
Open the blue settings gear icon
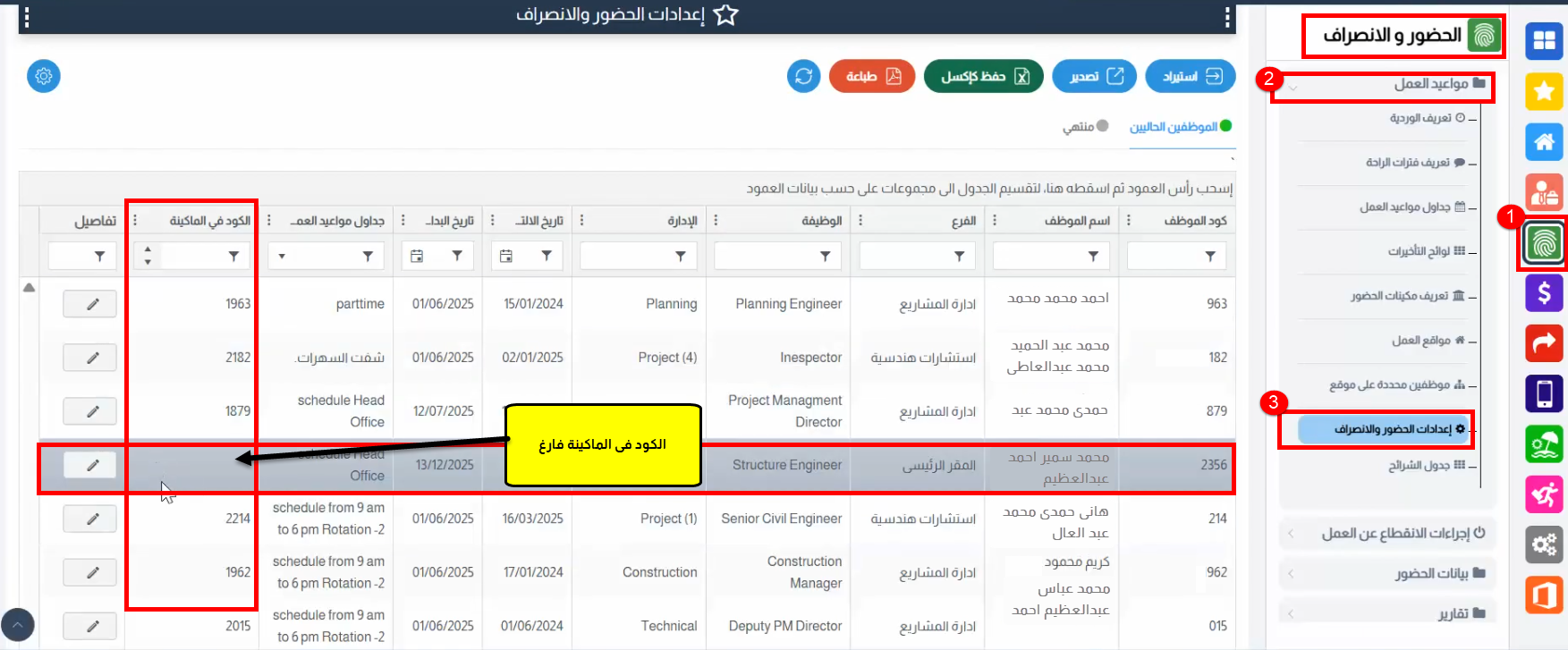click(x=44, y=76)
